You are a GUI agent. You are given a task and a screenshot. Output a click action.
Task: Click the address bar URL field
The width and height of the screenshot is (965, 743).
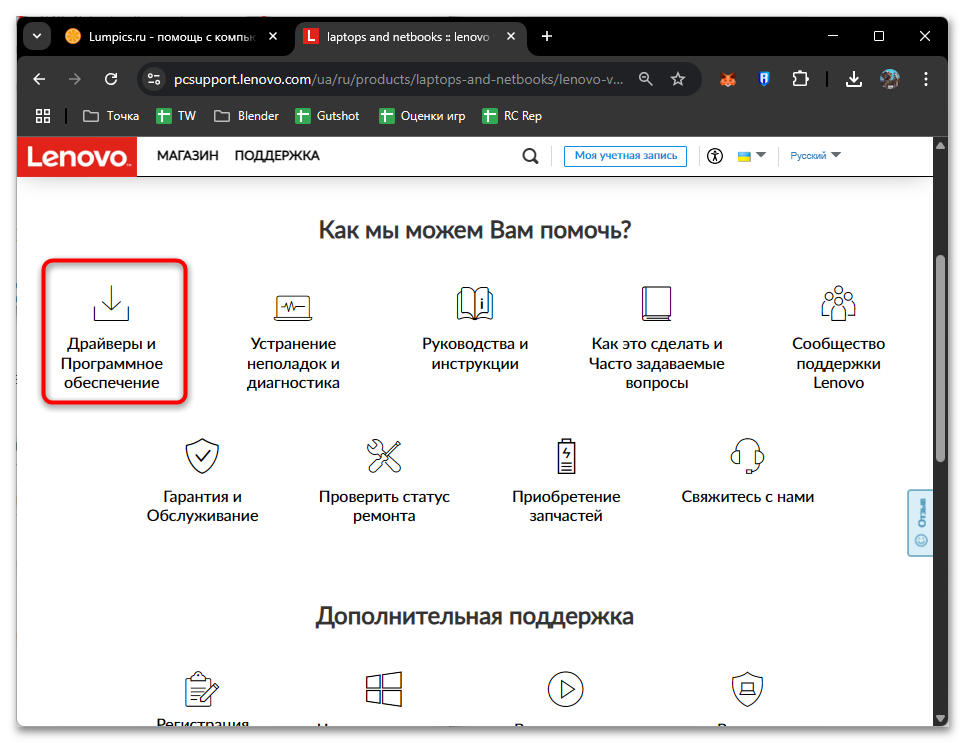[x=398, y=79]
